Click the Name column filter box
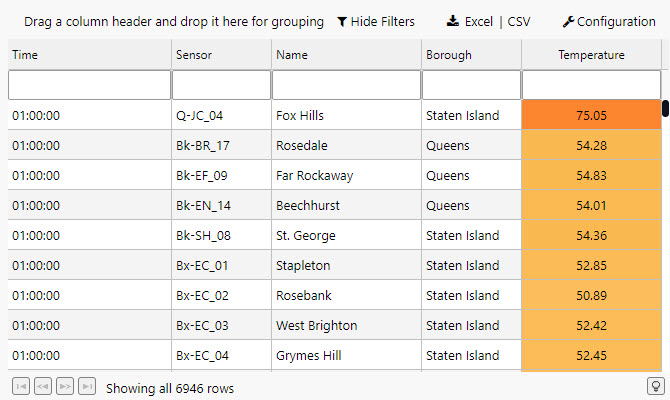The image size is (670, 400). pyautogui.click(x=345, y=85)
